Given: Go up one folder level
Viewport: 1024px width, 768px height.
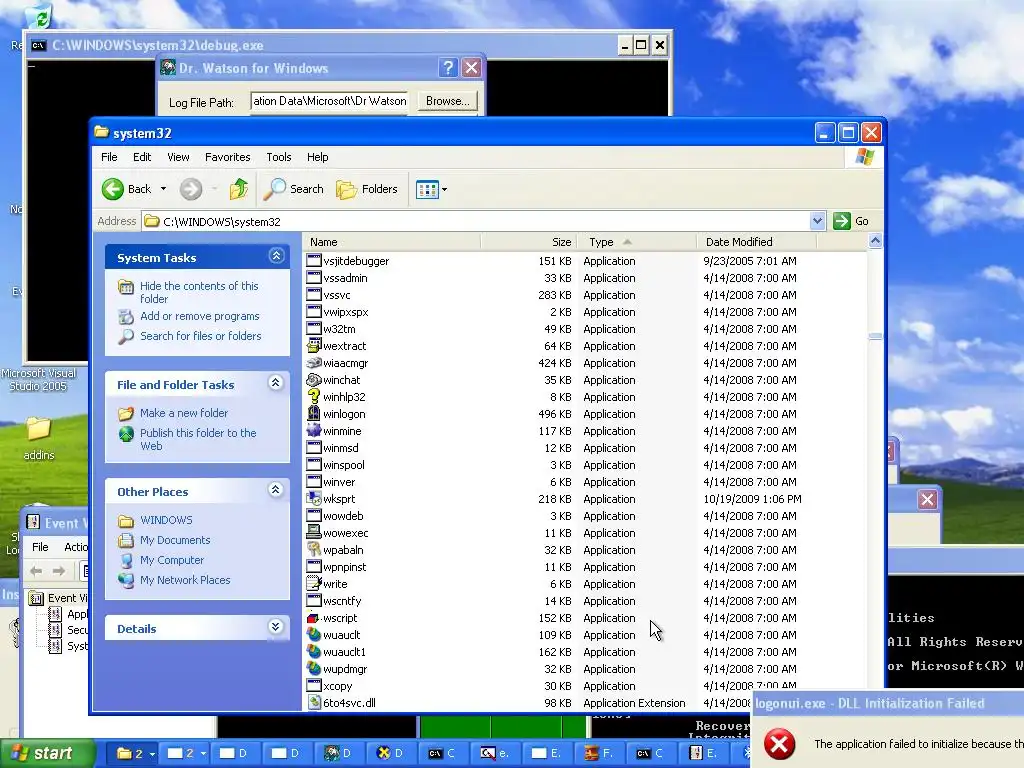Looking at the screenshot, I should [238, 189].
